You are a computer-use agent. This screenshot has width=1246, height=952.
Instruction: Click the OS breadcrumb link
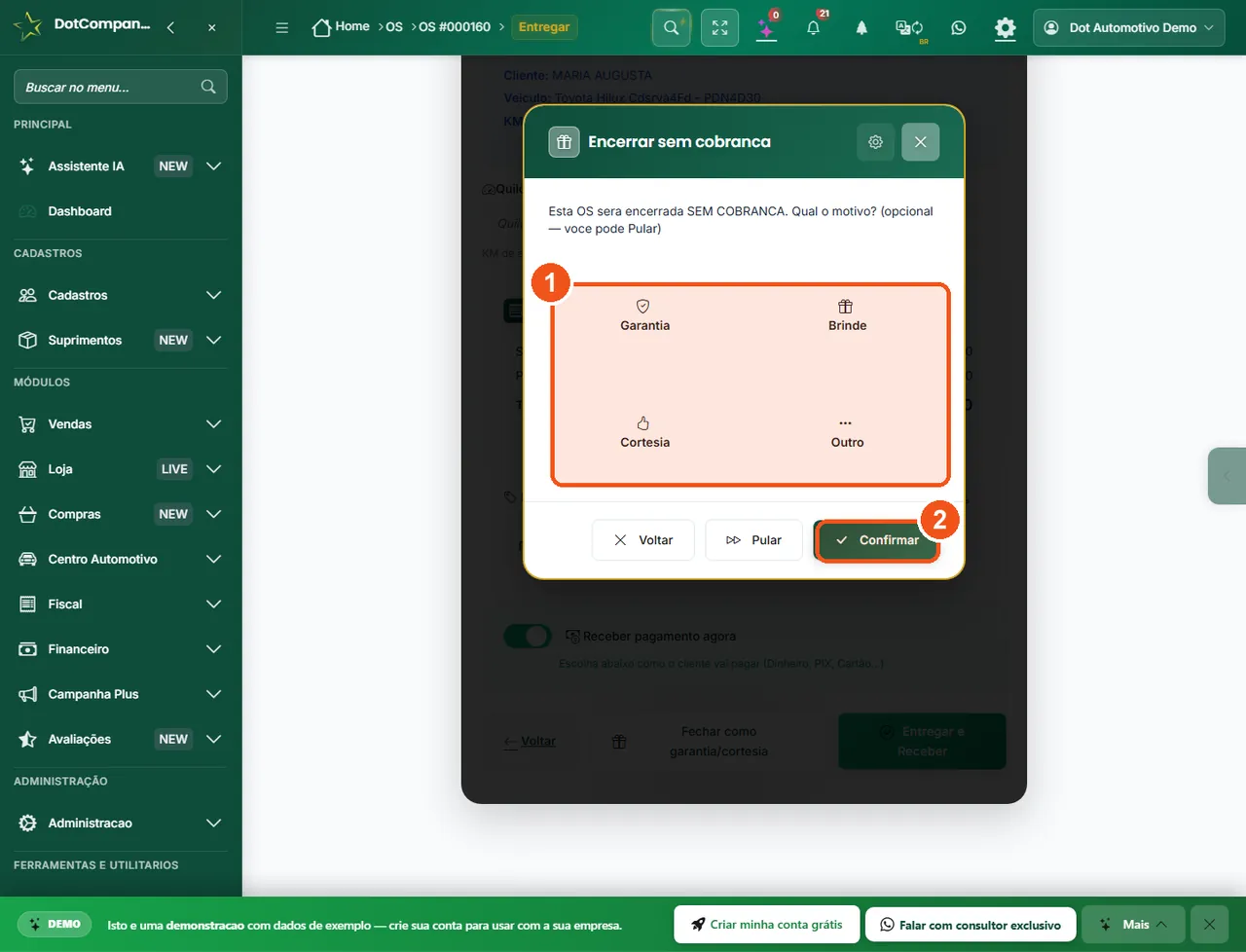[394, 27]
